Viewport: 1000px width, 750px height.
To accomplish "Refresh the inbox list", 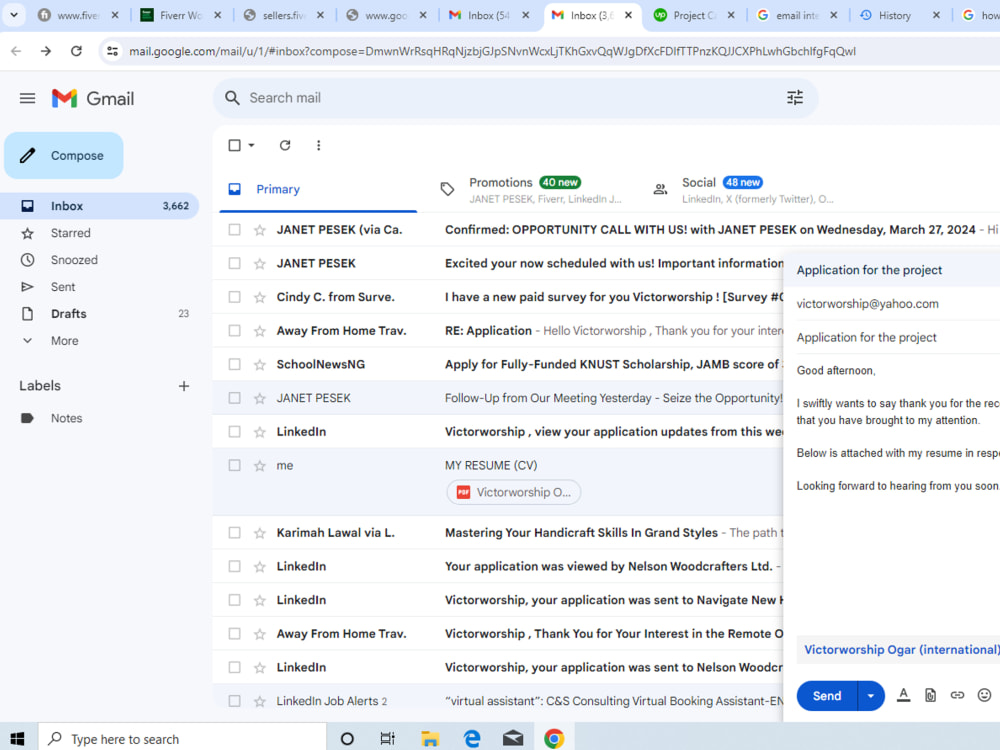I will (285, 145).
